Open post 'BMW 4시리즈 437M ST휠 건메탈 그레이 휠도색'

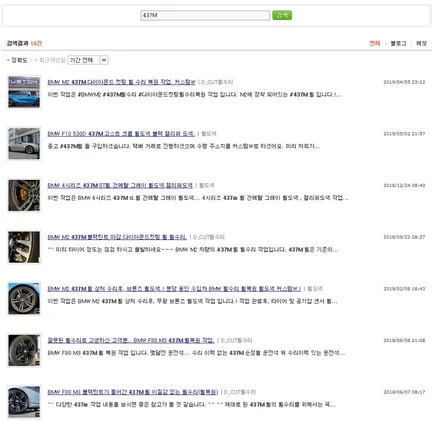point(120,185)
